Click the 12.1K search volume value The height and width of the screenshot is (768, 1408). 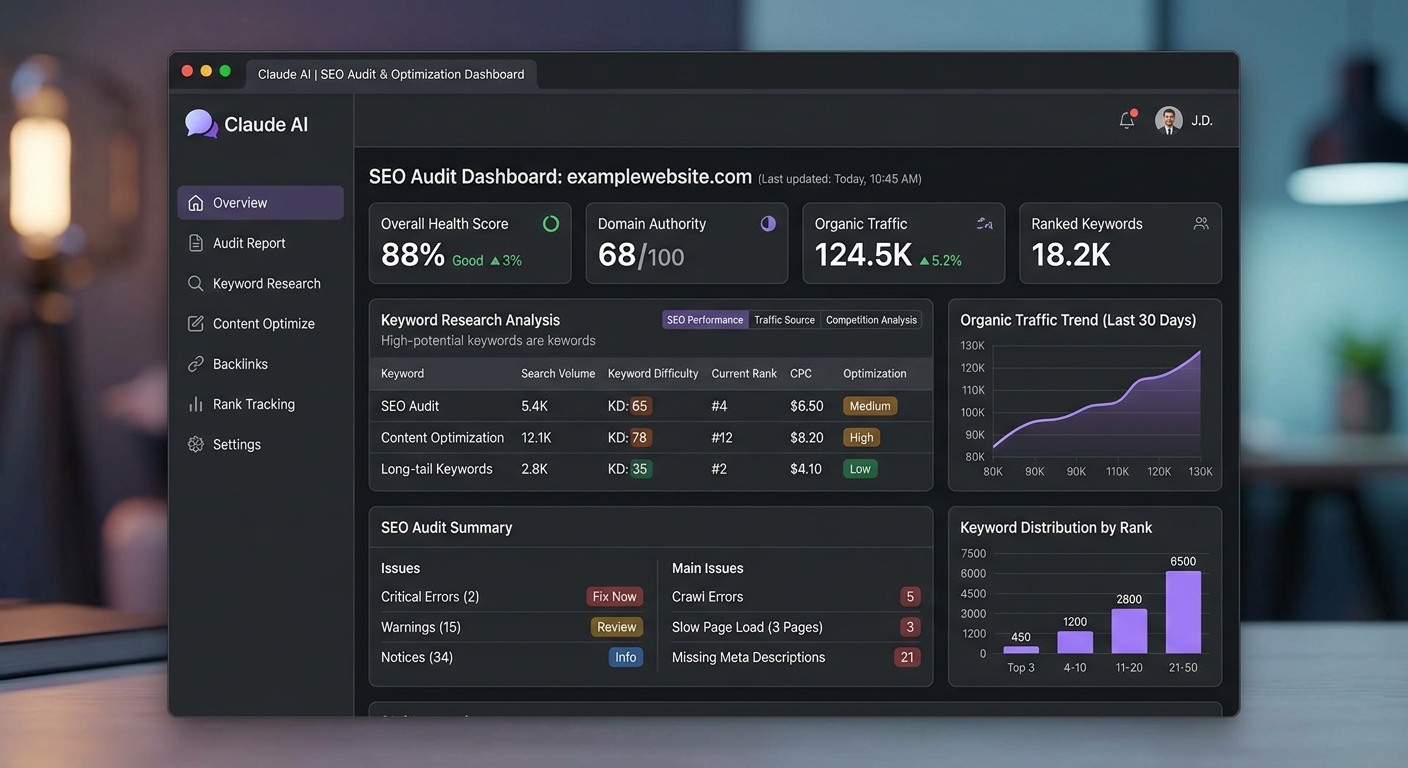pyautogui.click(x=537, y=437)
